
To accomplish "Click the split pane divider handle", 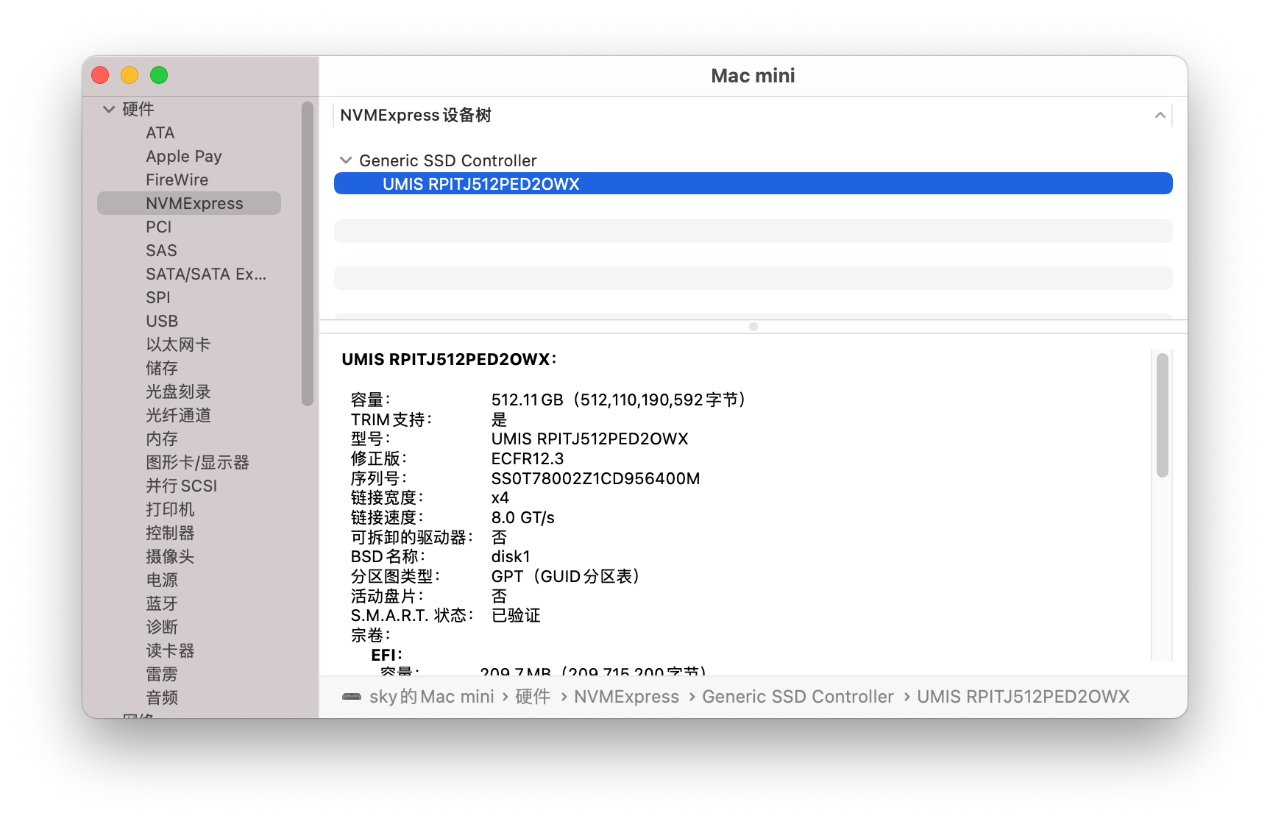I will tap(753, 327).
